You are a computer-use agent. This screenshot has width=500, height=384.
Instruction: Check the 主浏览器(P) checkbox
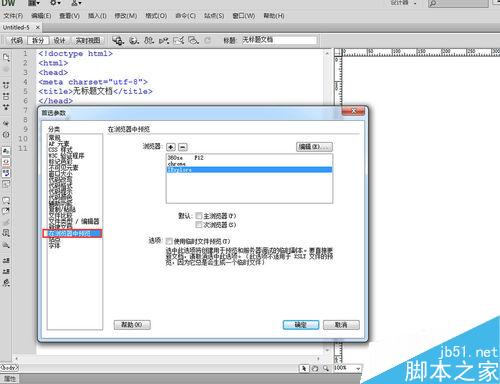click(x=199, y=216)
